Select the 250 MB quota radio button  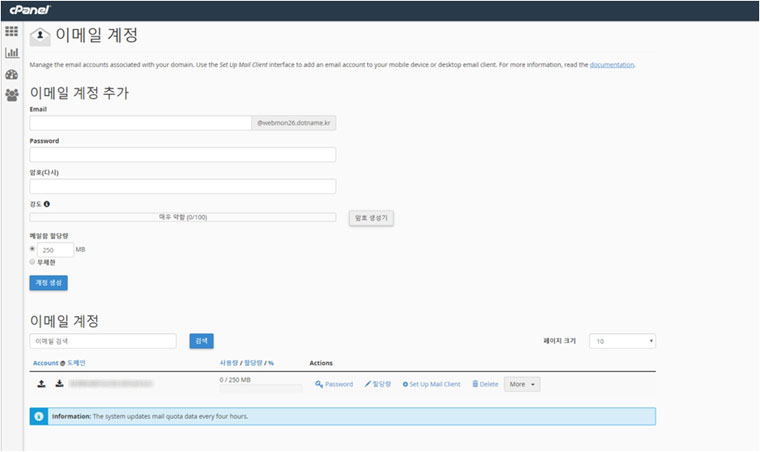pos(33,249)
